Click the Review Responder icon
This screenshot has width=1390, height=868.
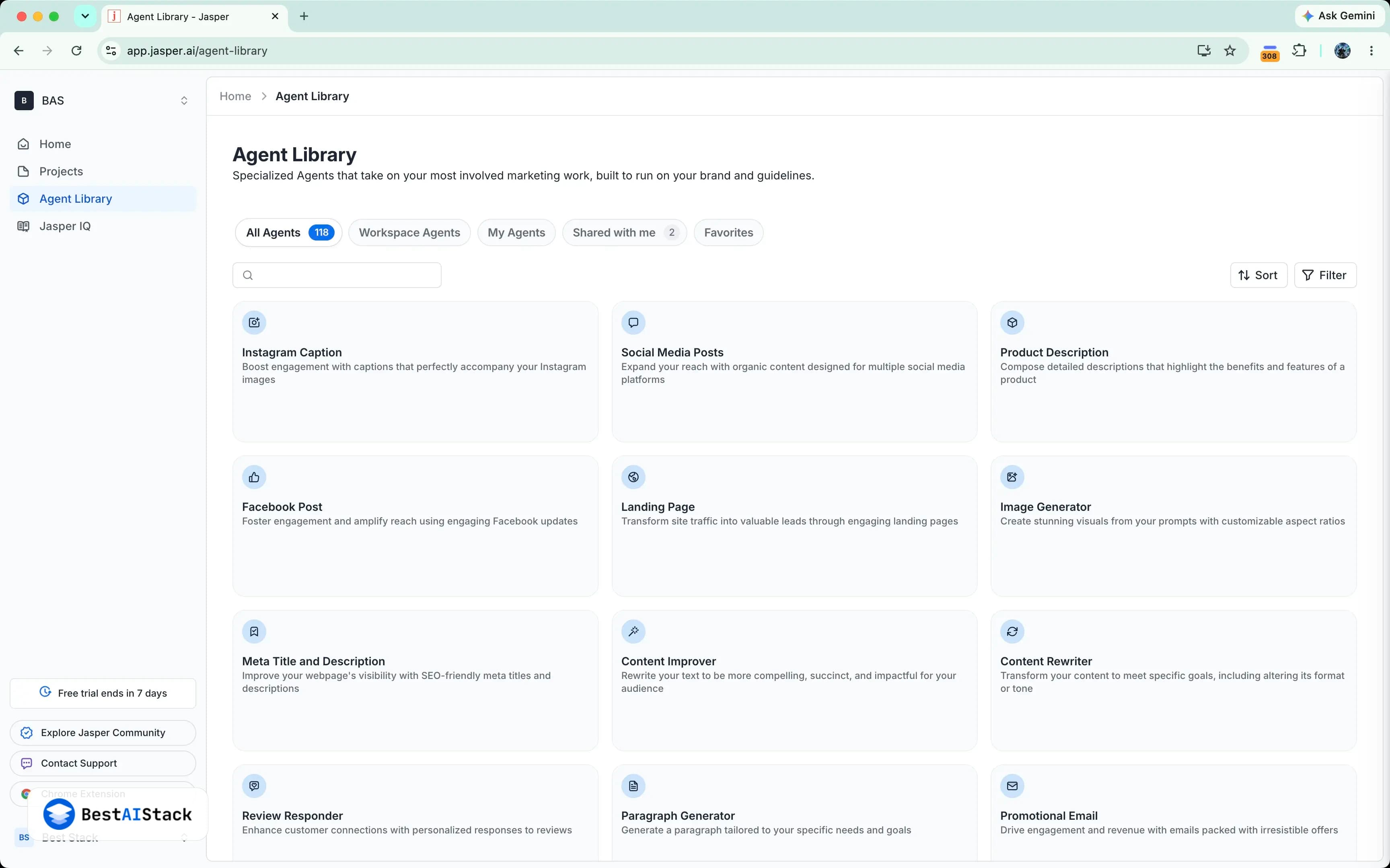pos(254,786)
